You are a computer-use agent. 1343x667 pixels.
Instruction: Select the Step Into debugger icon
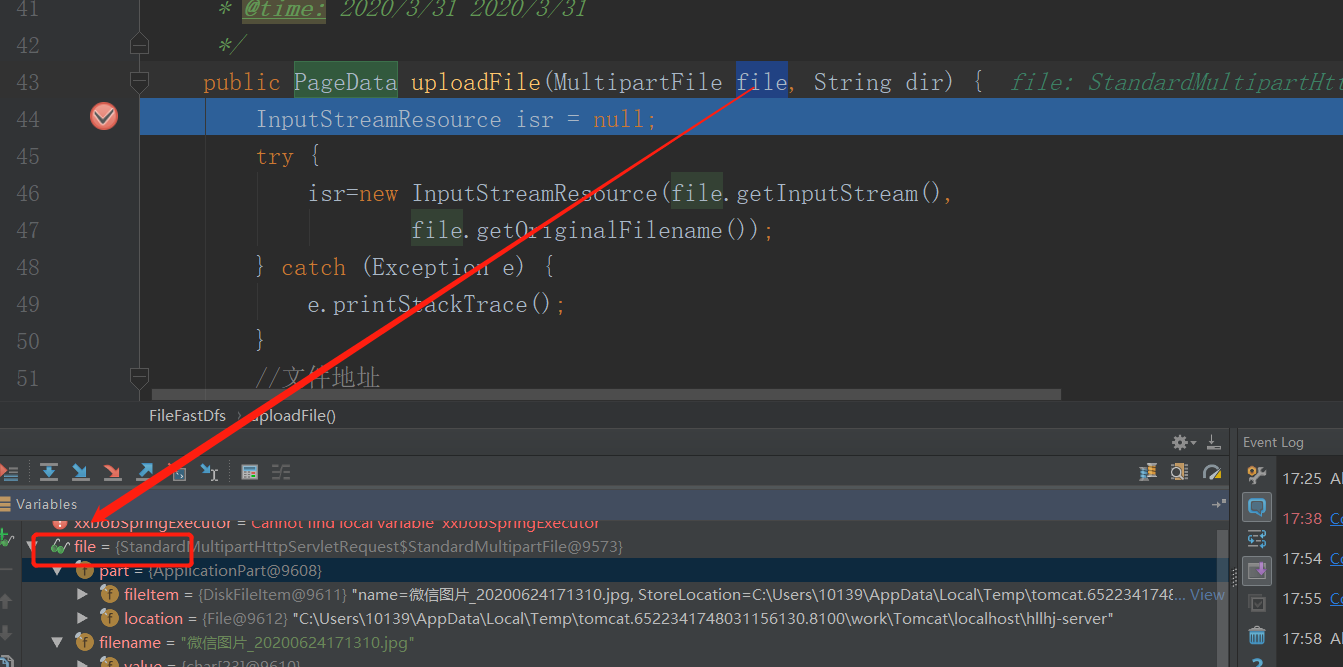[80, 471]
